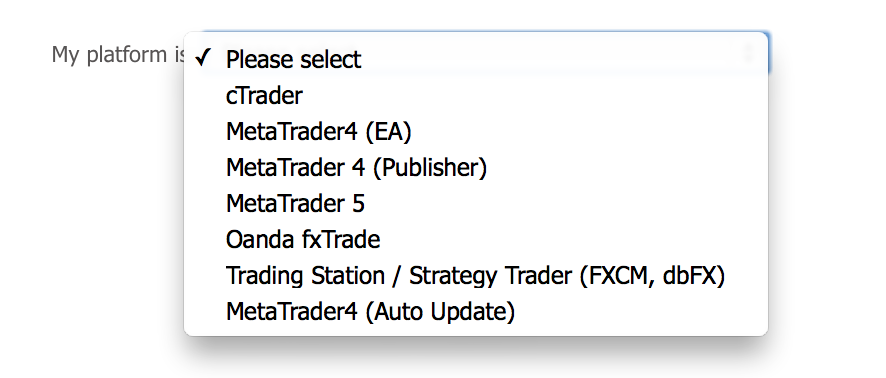
Task: Select Trading Station / Strategy Trader option
Action: coord(476,276)
